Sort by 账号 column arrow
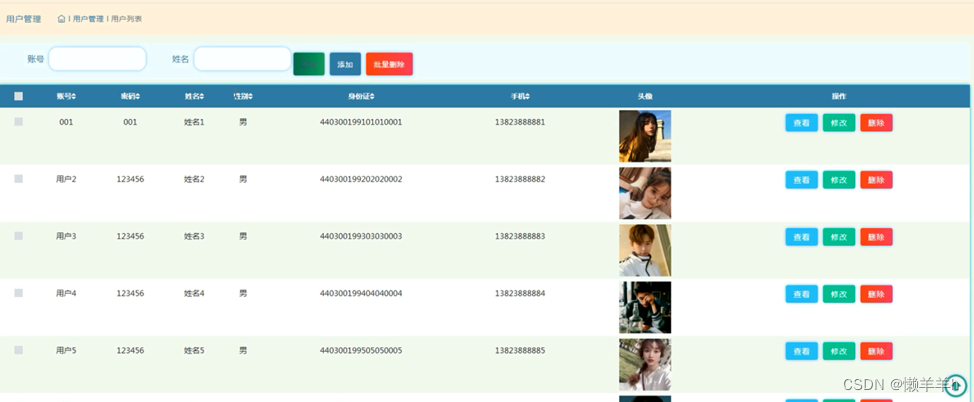The height and width of the screenshot is (402, 974). click(75, 96)
